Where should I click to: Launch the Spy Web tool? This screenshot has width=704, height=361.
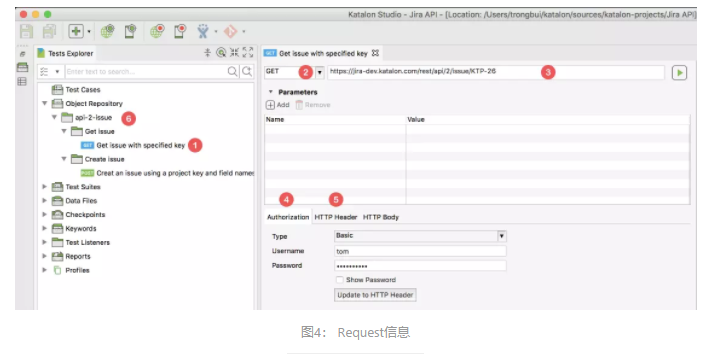coord(107,31)
